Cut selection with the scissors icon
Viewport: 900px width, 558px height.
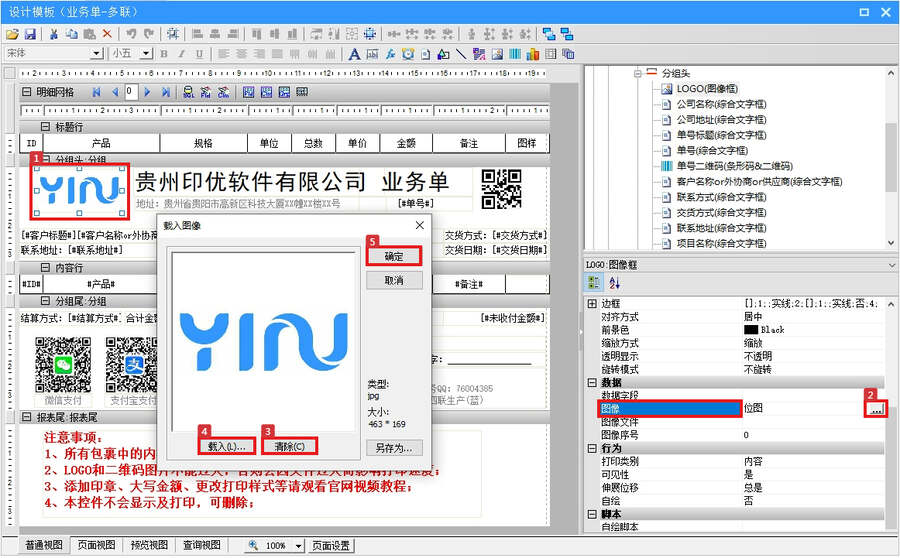[53, 34]
